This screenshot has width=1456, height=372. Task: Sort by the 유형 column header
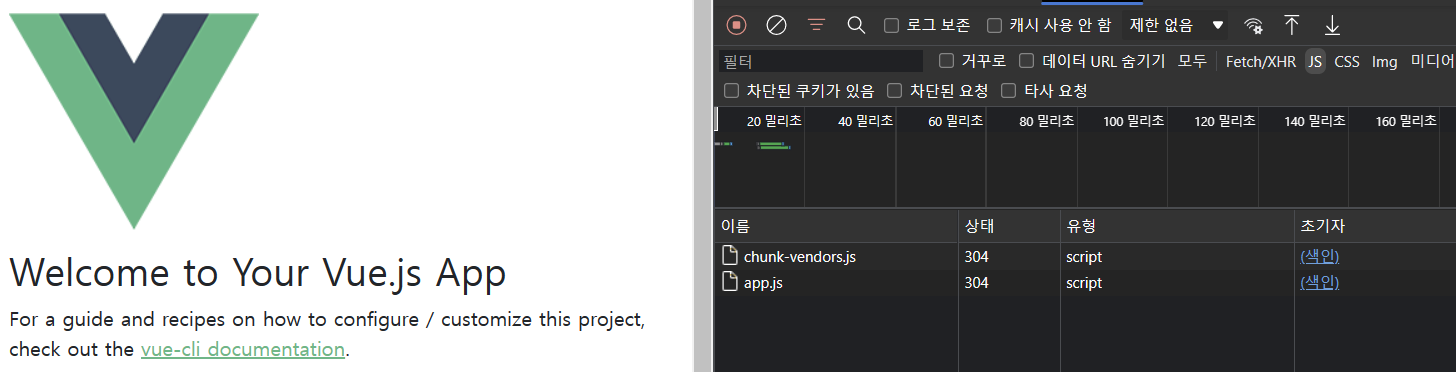click(1176, 226)
